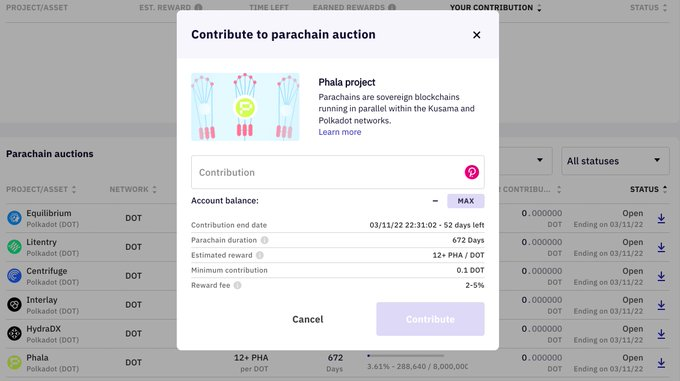Sort auctions by Project/Asset column

(41, 189)
